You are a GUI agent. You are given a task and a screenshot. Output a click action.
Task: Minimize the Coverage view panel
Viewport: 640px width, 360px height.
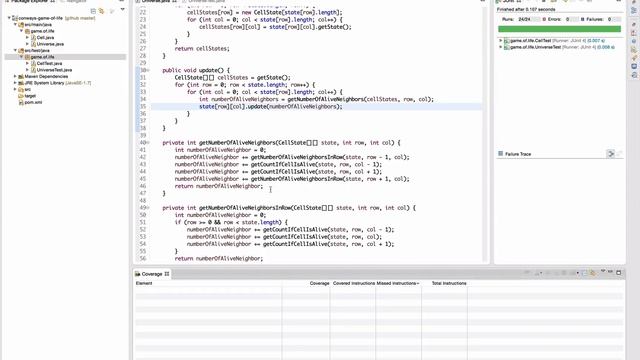[611, 272]
